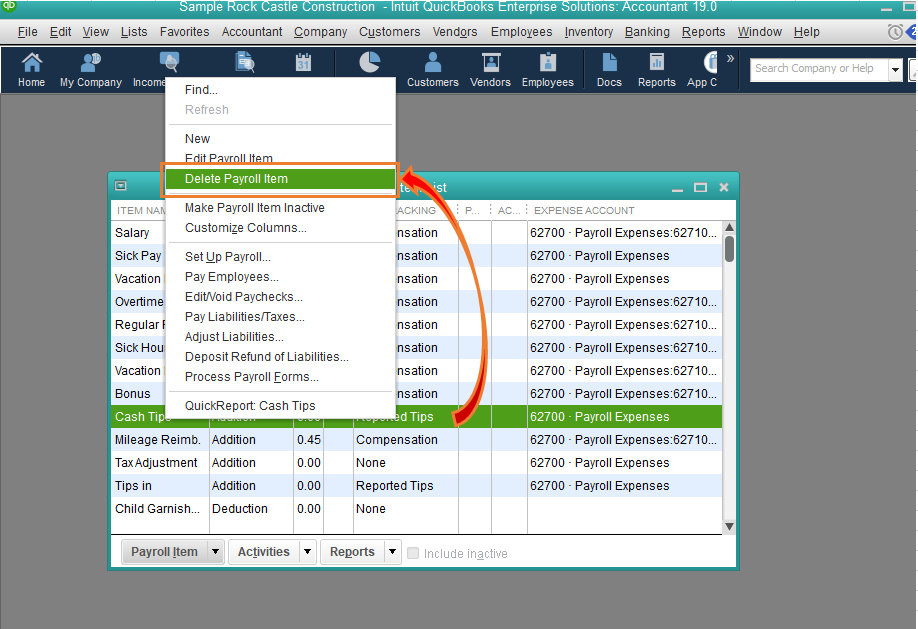Open My Company from the icon bar

click(x=90, y=69)
